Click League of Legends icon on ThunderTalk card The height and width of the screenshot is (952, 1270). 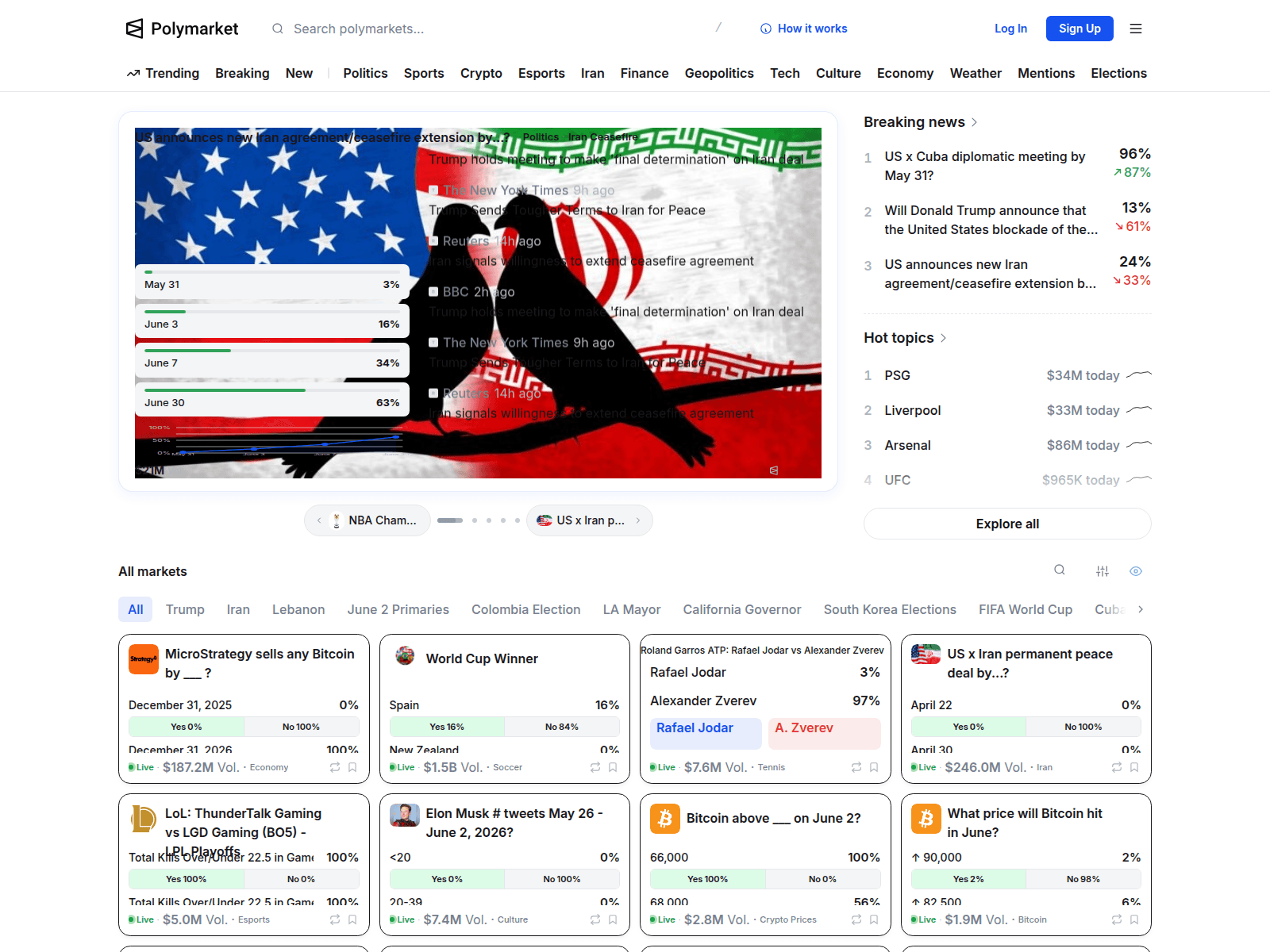[144, 819]
